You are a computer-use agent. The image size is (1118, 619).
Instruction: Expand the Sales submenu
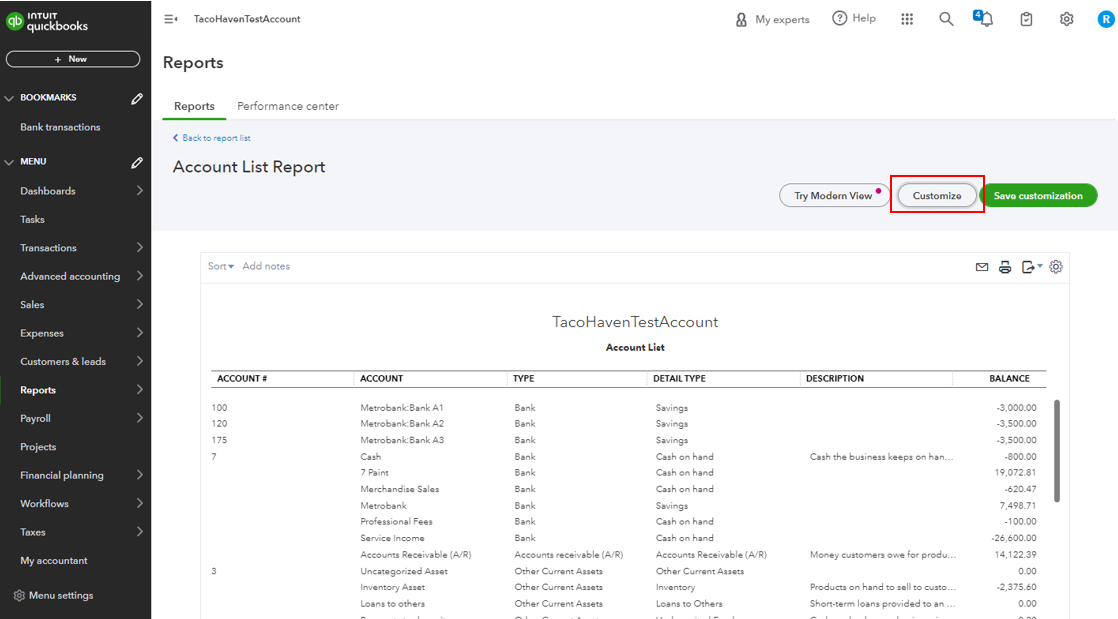tap(140, 305)
